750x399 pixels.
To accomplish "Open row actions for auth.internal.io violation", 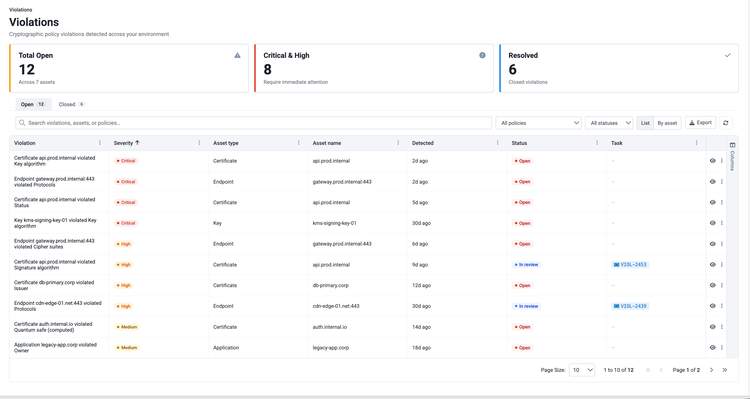I will (722, 327).
